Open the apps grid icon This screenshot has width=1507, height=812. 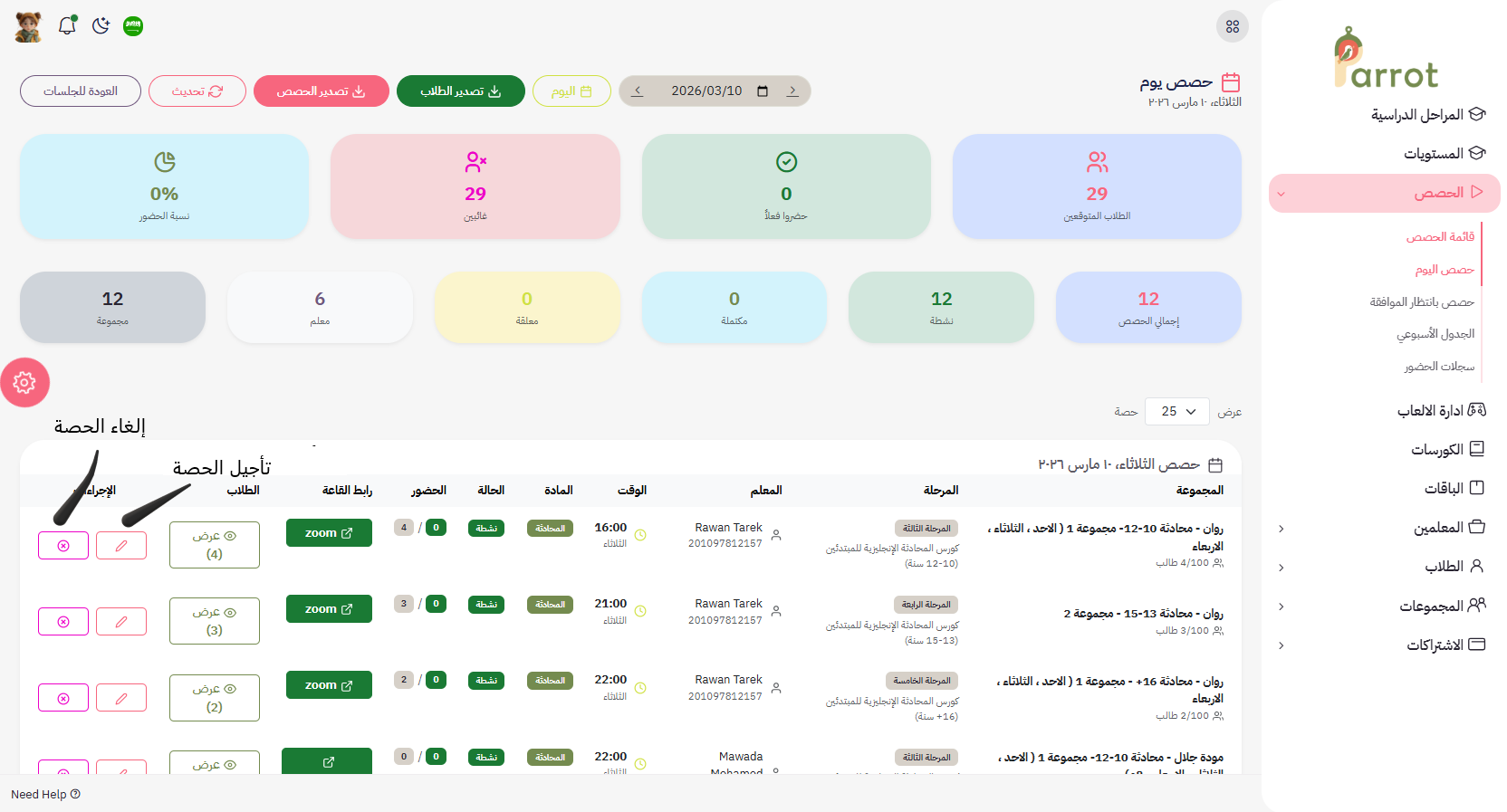(1232, 26)
